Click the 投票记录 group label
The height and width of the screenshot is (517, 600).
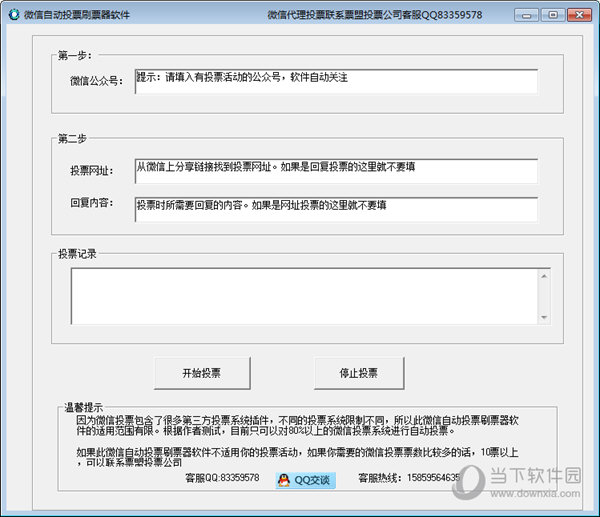coord(77,254)
